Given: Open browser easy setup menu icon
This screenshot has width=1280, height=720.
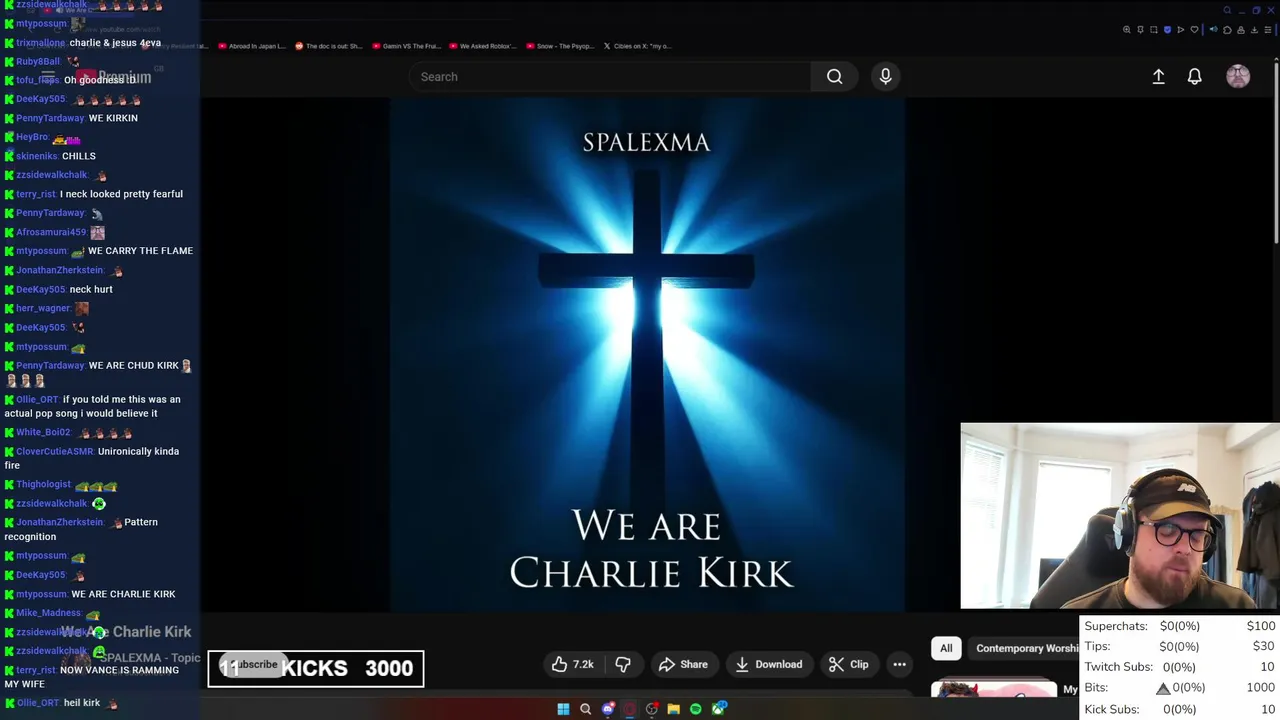Looking at the screenshot, I should pos(1268,30).
